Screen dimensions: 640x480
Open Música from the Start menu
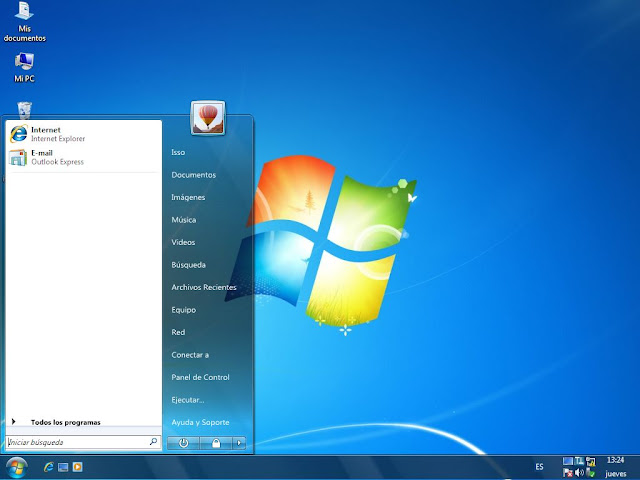(x=184, y=220)
